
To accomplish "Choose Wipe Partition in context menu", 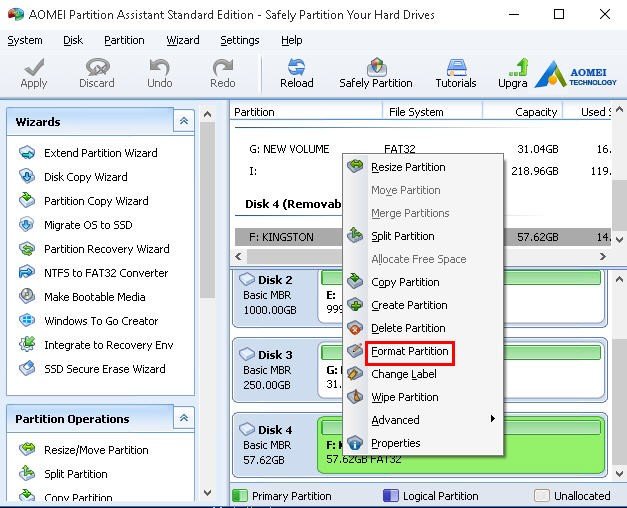I will pyautogui.click(x=423, y=397).
